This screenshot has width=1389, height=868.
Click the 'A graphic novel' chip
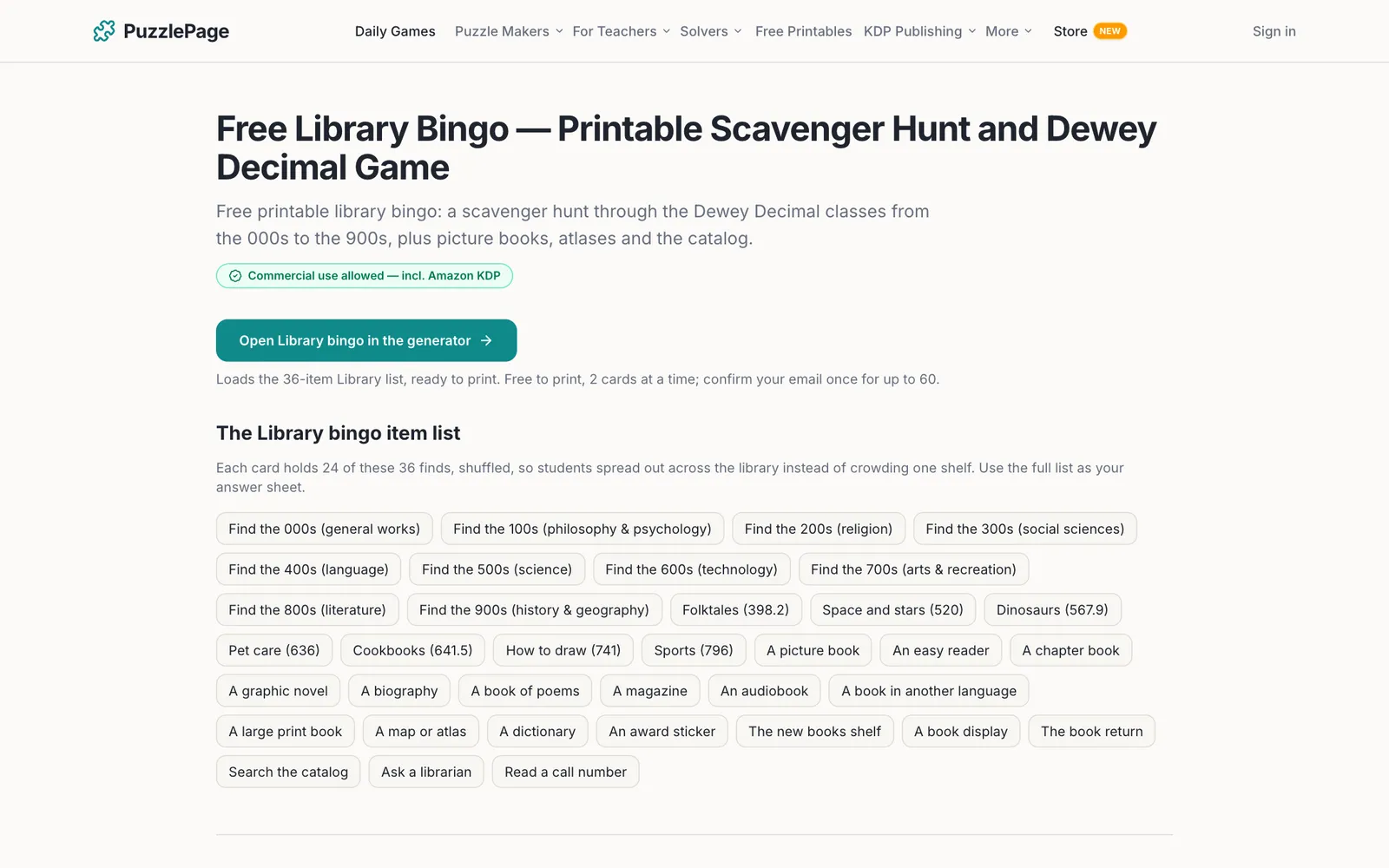coord(278,691)
